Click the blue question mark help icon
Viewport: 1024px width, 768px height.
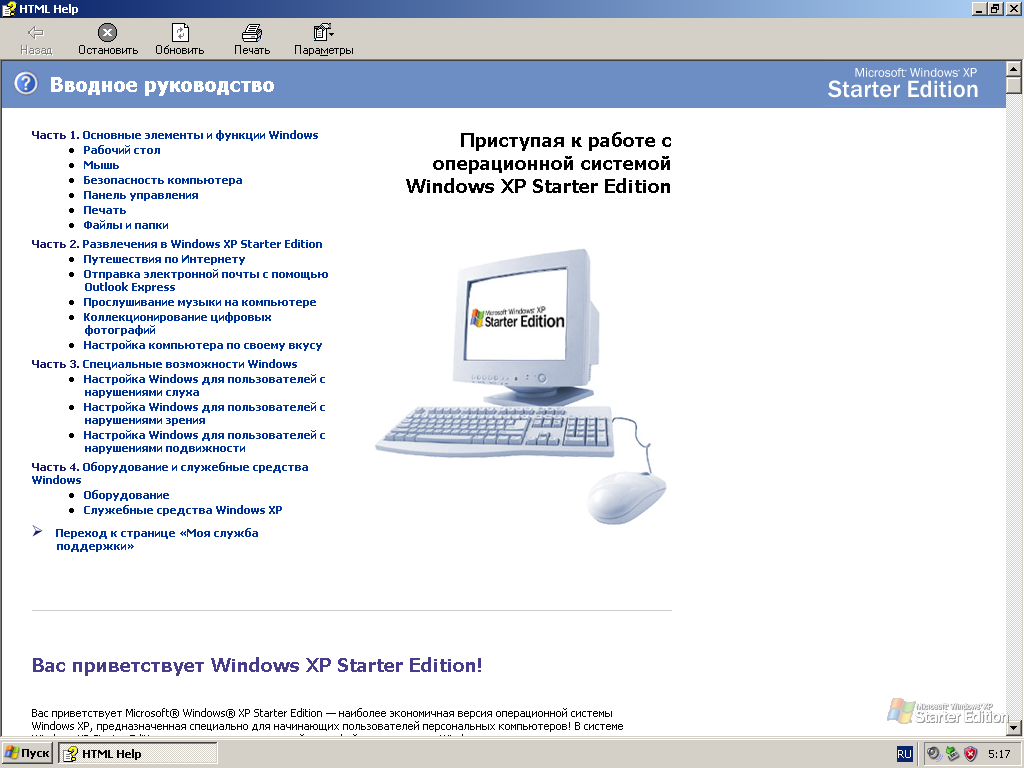pos(26,84)
